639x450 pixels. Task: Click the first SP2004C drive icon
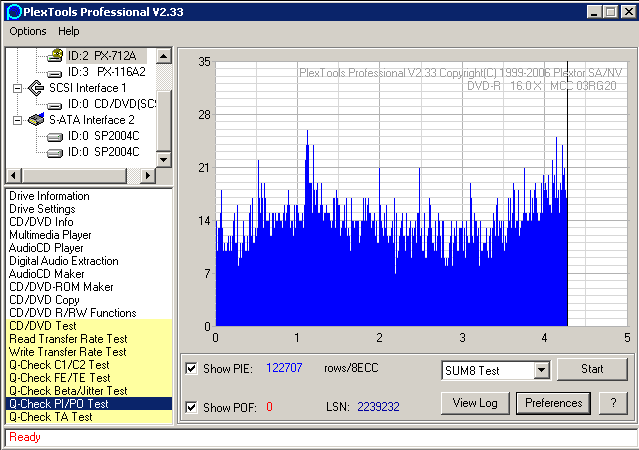click(x=55, y=137)
